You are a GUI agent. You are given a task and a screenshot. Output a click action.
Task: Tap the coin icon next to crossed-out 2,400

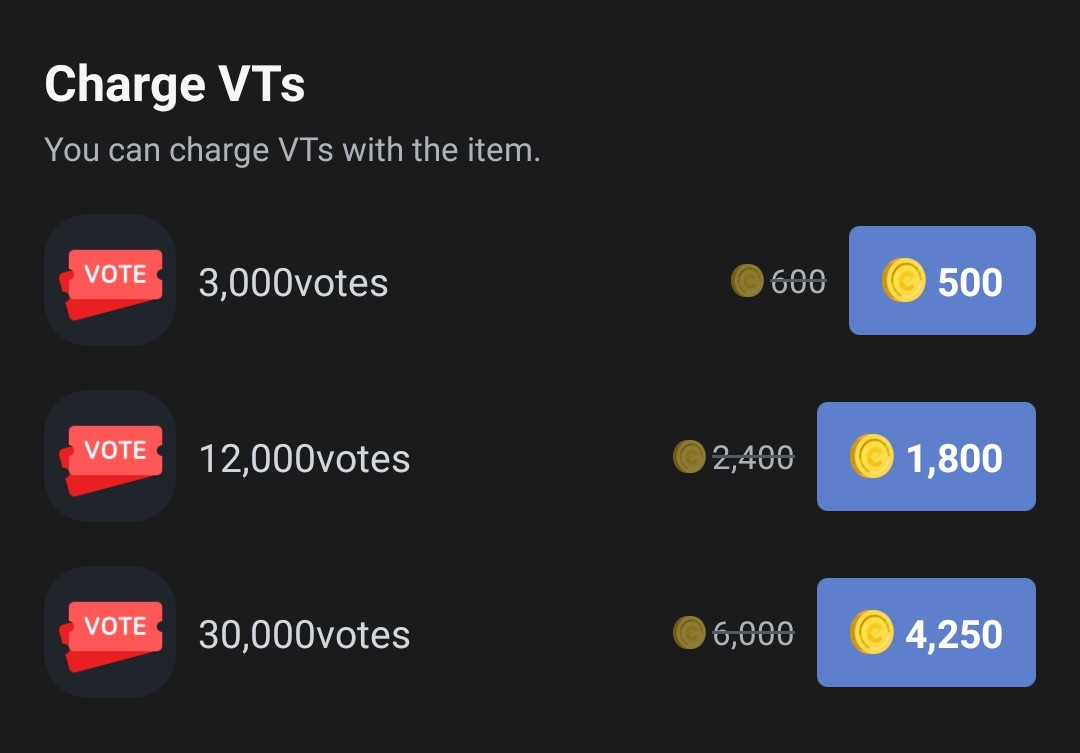689,457
